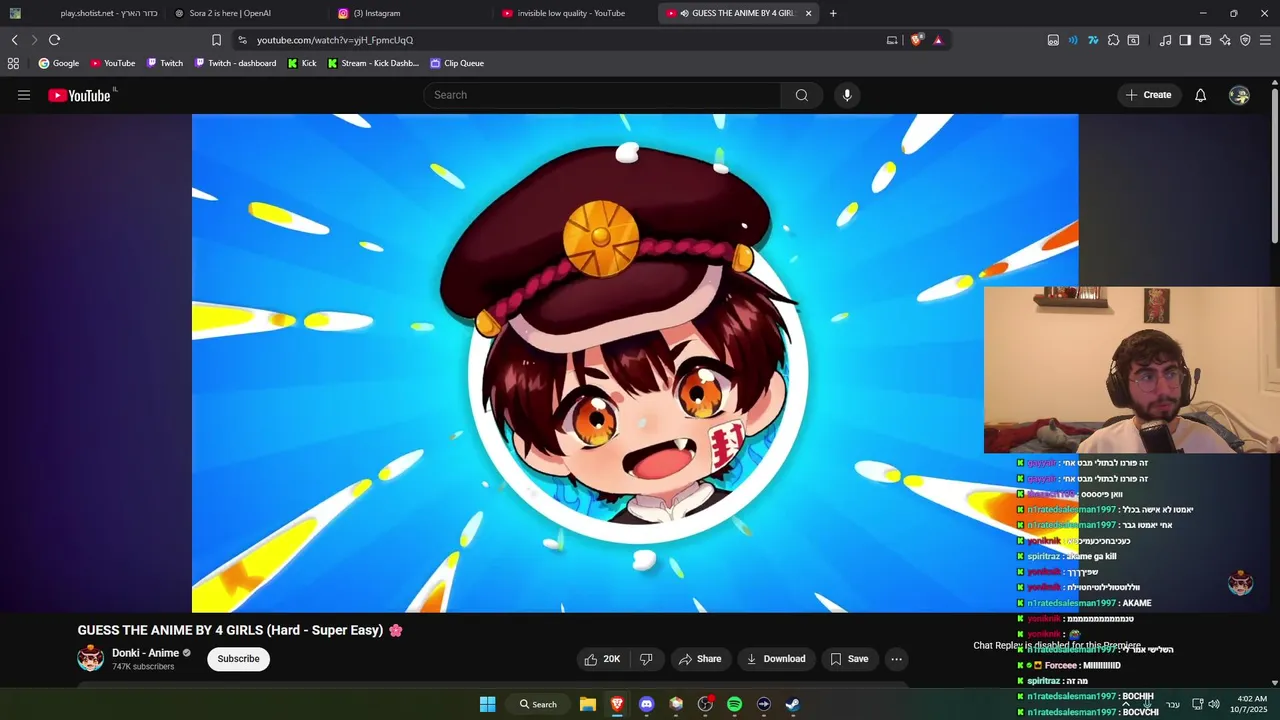The width and height of the screenshot is (1280, 720).
Task: Open a new browser tab
Action: pyautogui.click(x=833, y=13)
